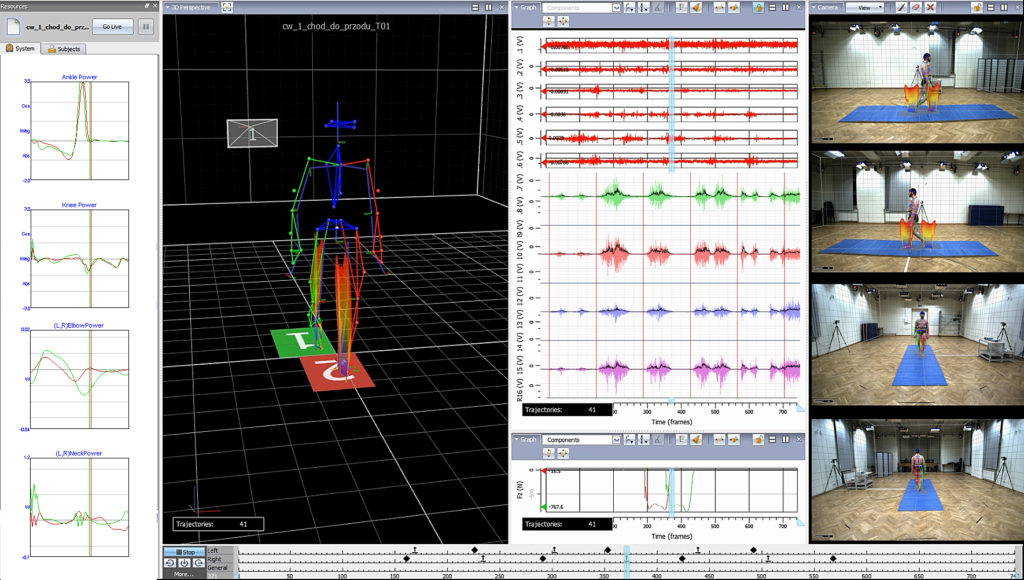Screen dimensions: 1024x580
Task: Split the 3D Perspective pane horizontally
Action: pos(475,7)
